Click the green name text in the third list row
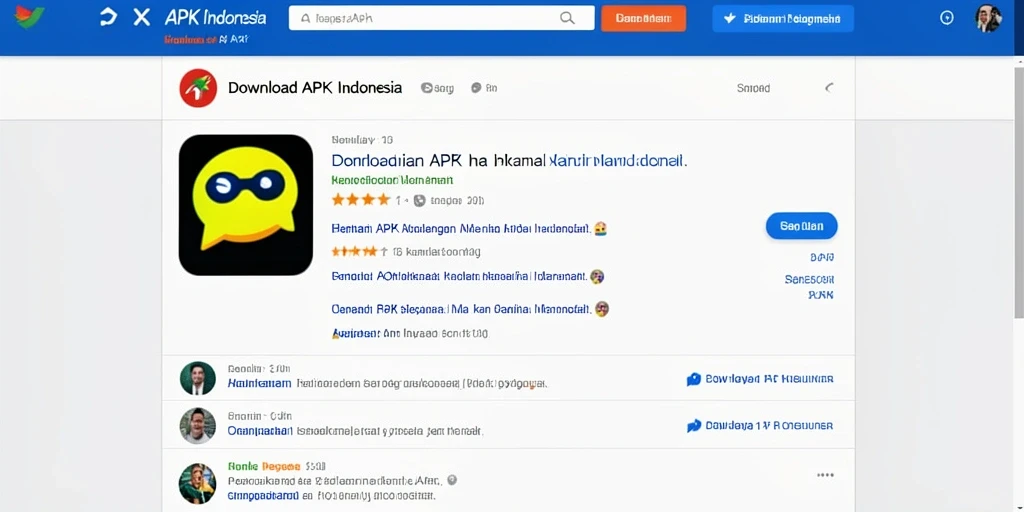Image resolution: width=1024 pixels, height=512 pixels. pos(243,466)
